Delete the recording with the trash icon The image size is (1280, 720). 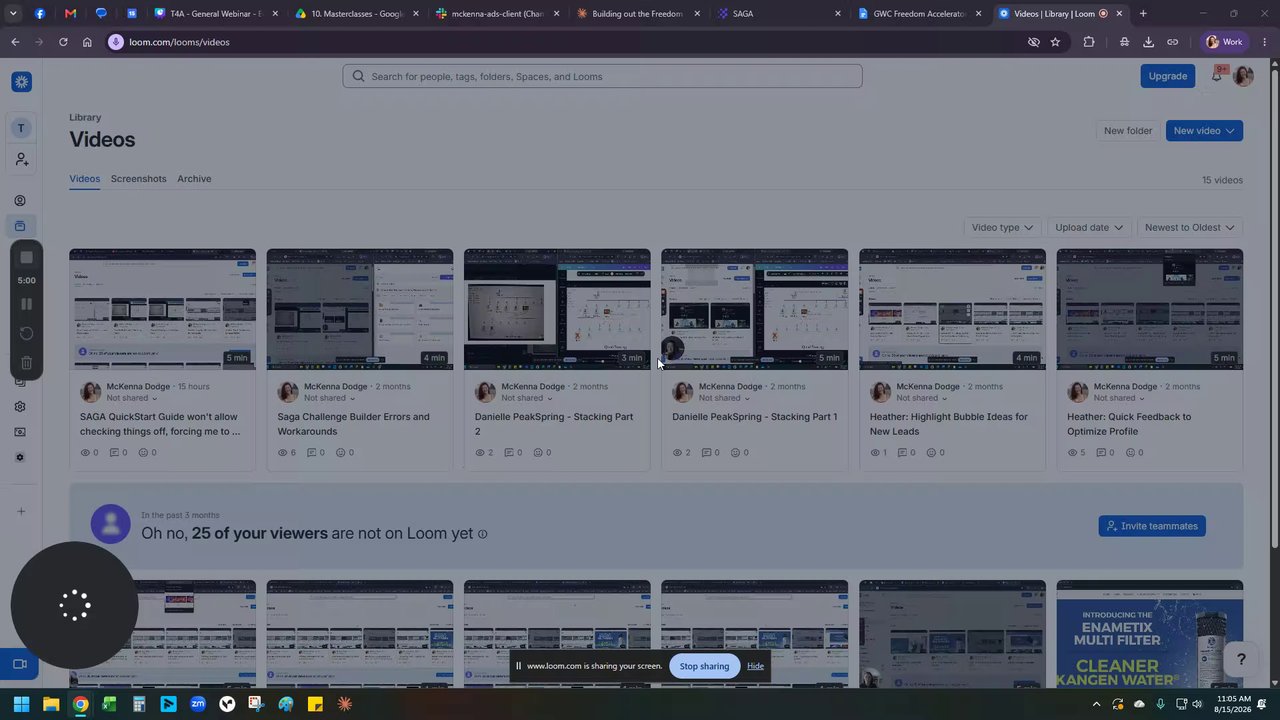(x=26, y=363)
